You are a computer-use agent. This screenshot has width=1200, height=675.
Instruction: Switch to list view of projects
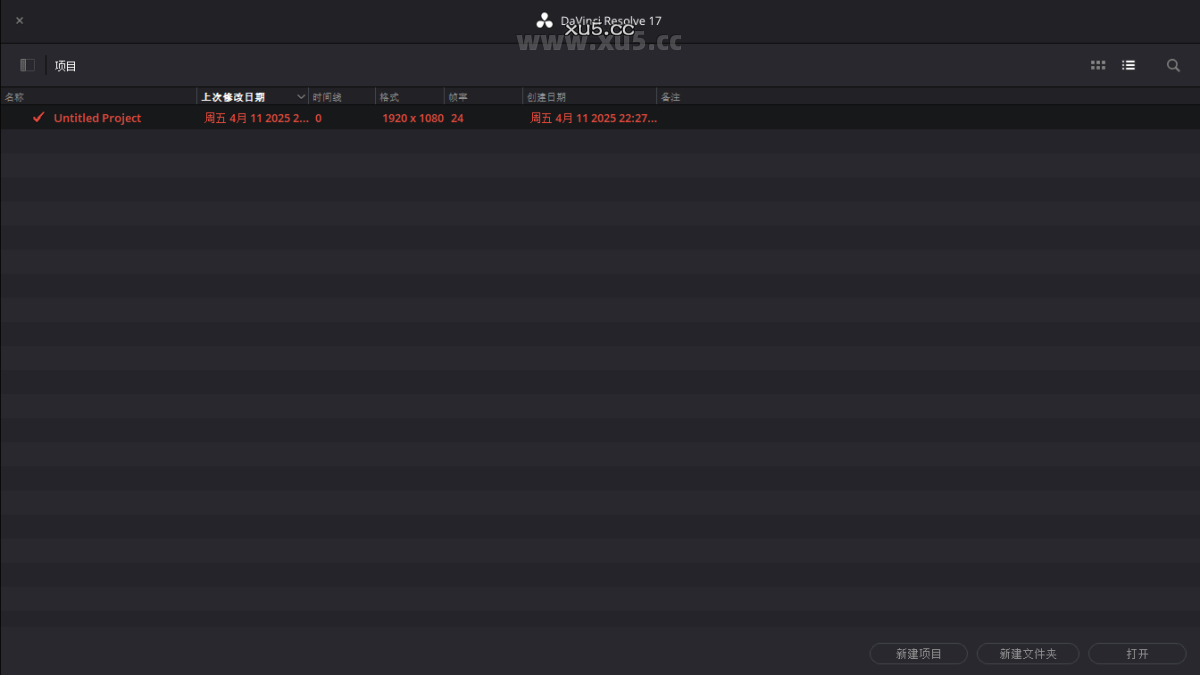[x=1128, y=64]
